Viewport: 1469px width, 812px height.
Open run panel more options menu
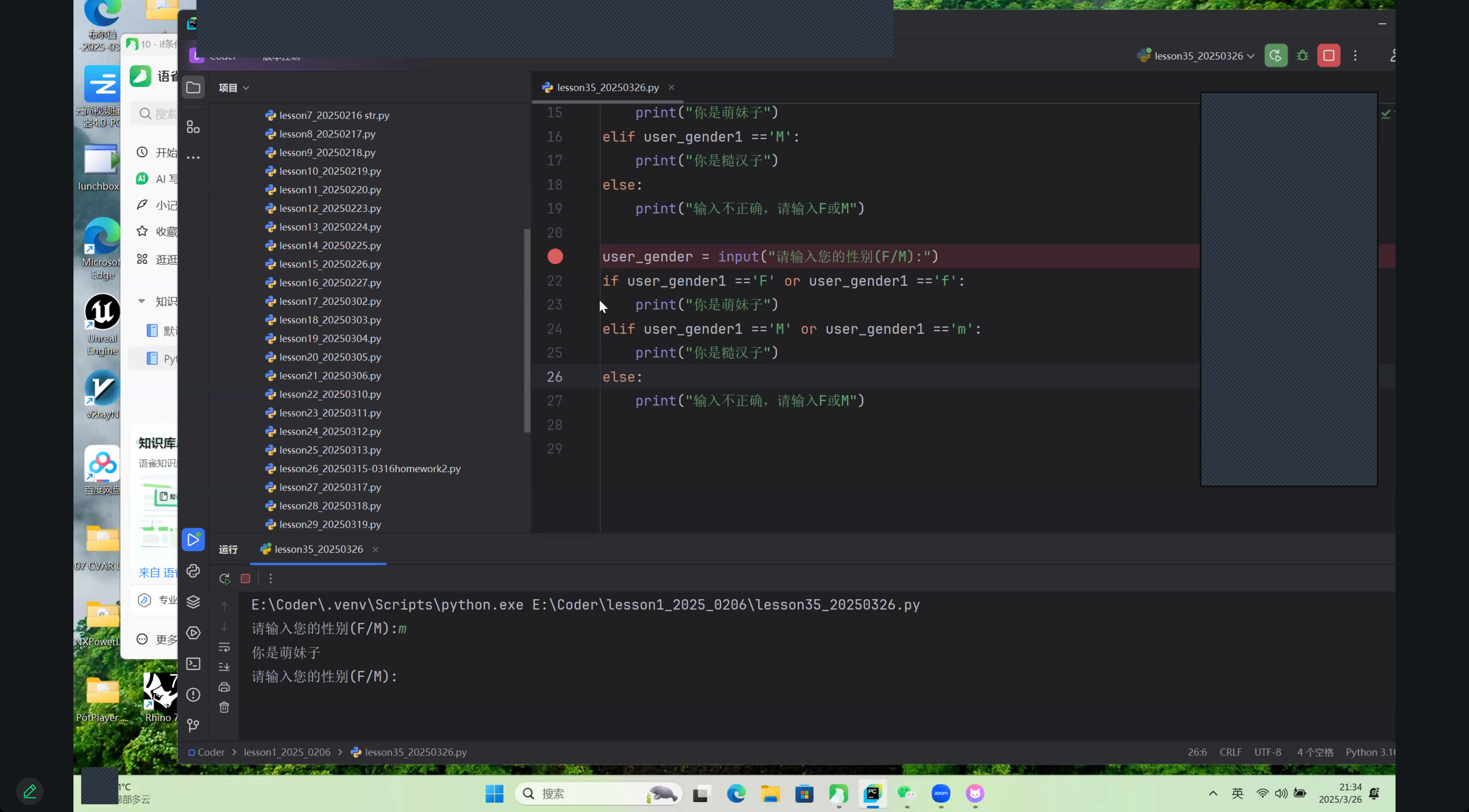pos(271,579)
